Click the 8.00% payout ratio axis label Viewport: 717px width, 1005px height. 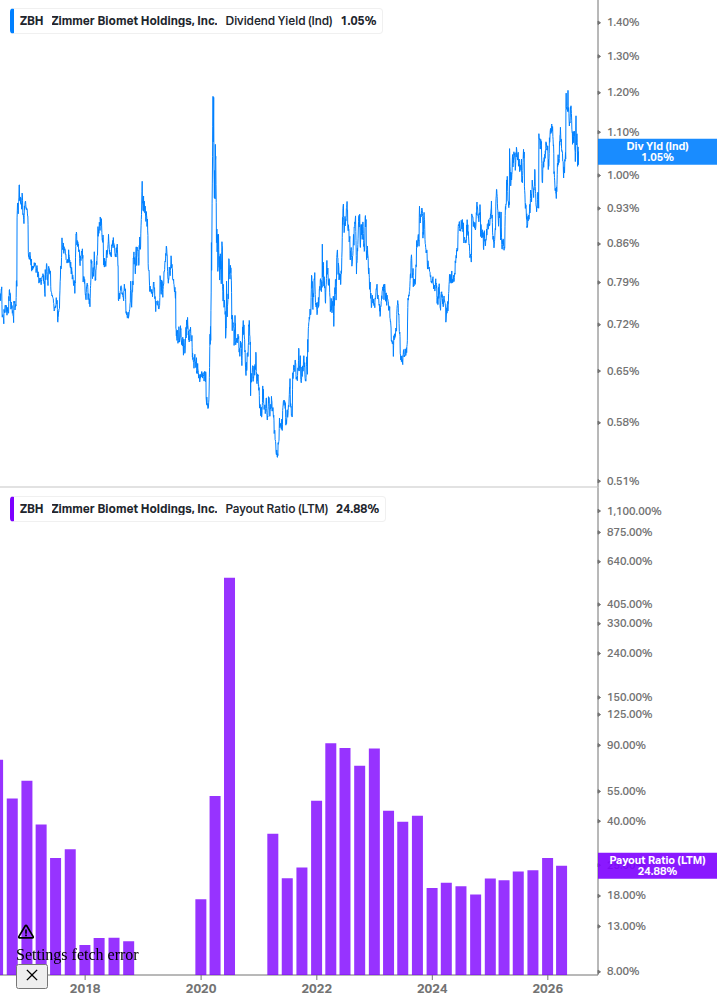click(x=623, y=972)
